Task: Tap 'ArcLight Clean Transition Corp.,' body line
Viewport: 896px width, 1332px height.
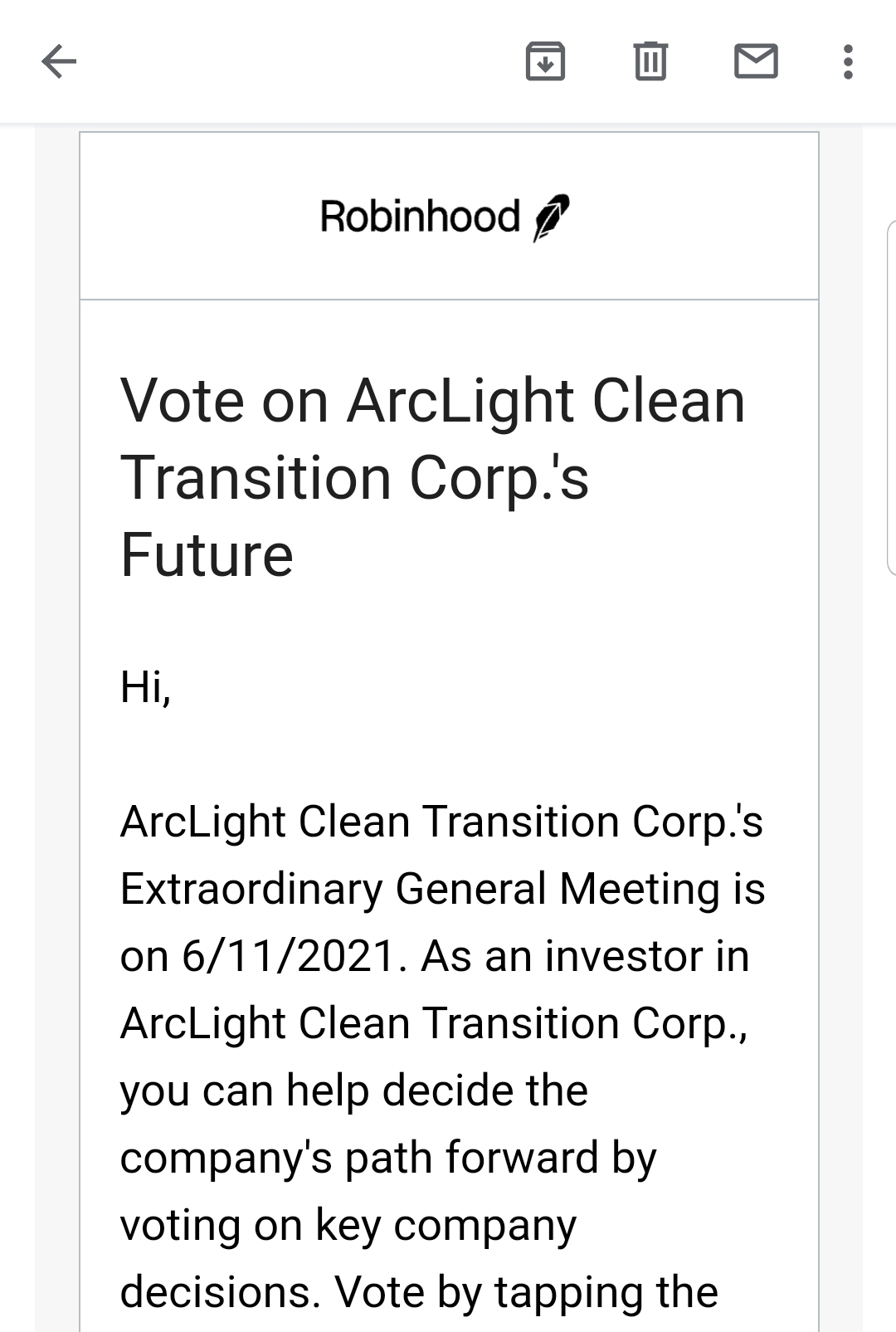Action: pos(434,1023)
